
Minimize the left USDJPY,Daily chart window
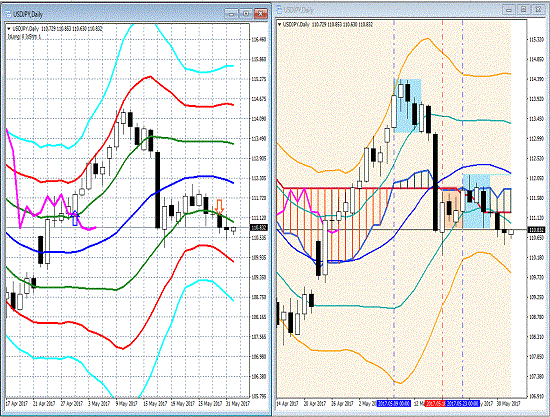tap(231, 14)
